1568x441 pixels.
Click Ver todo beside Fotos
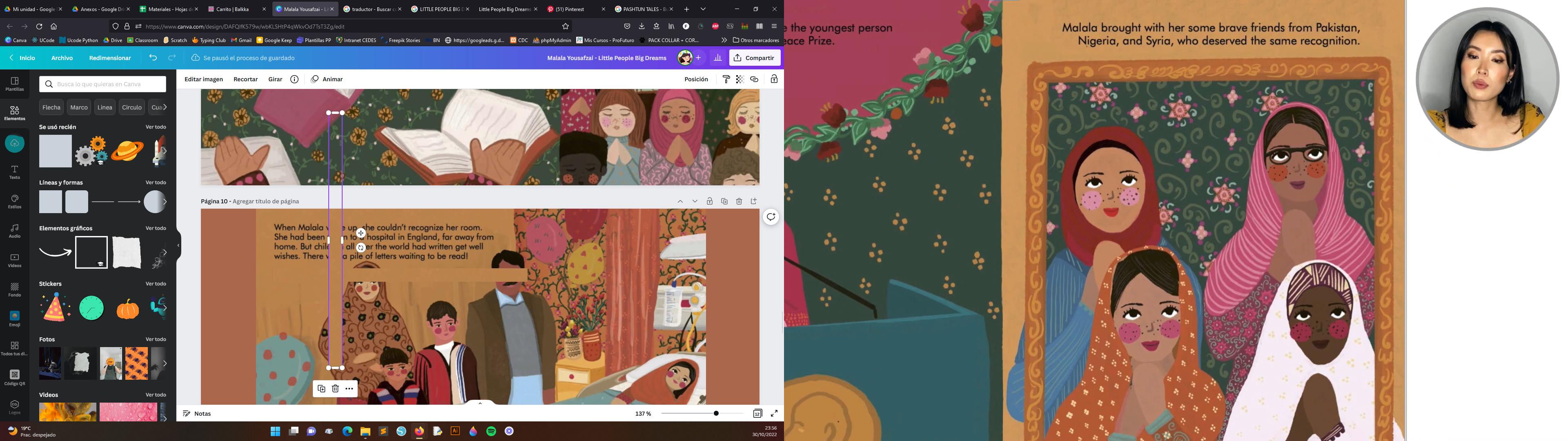(156, 339)
